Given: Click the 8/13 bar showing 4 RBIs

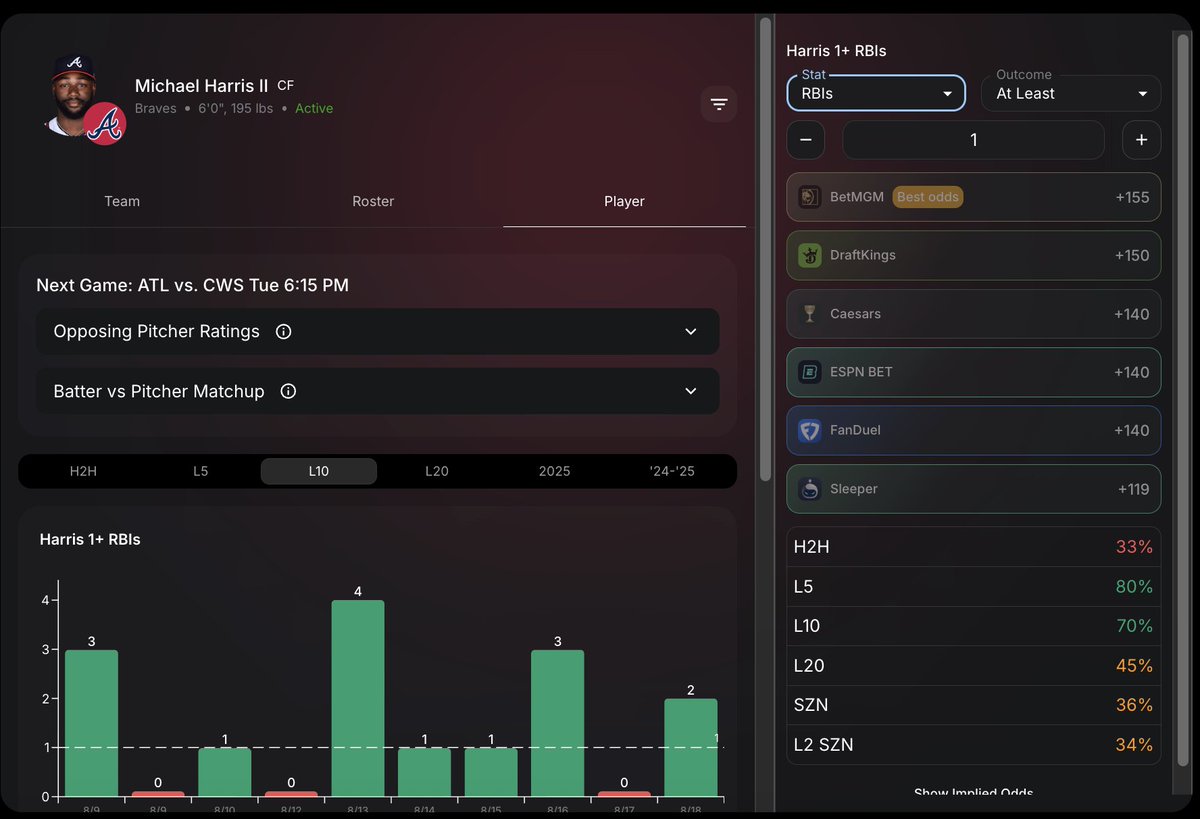Looking at the screenshot, I should pyautogui.click(x=358, y=698).
